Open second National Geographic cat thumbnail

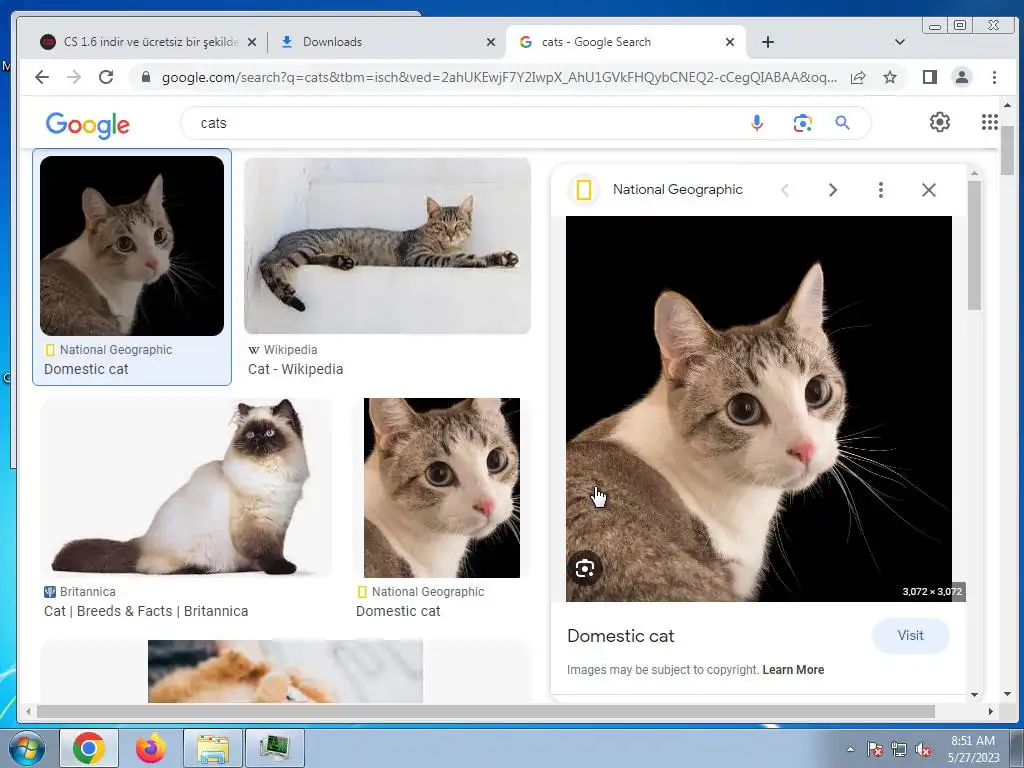(442, 488)
